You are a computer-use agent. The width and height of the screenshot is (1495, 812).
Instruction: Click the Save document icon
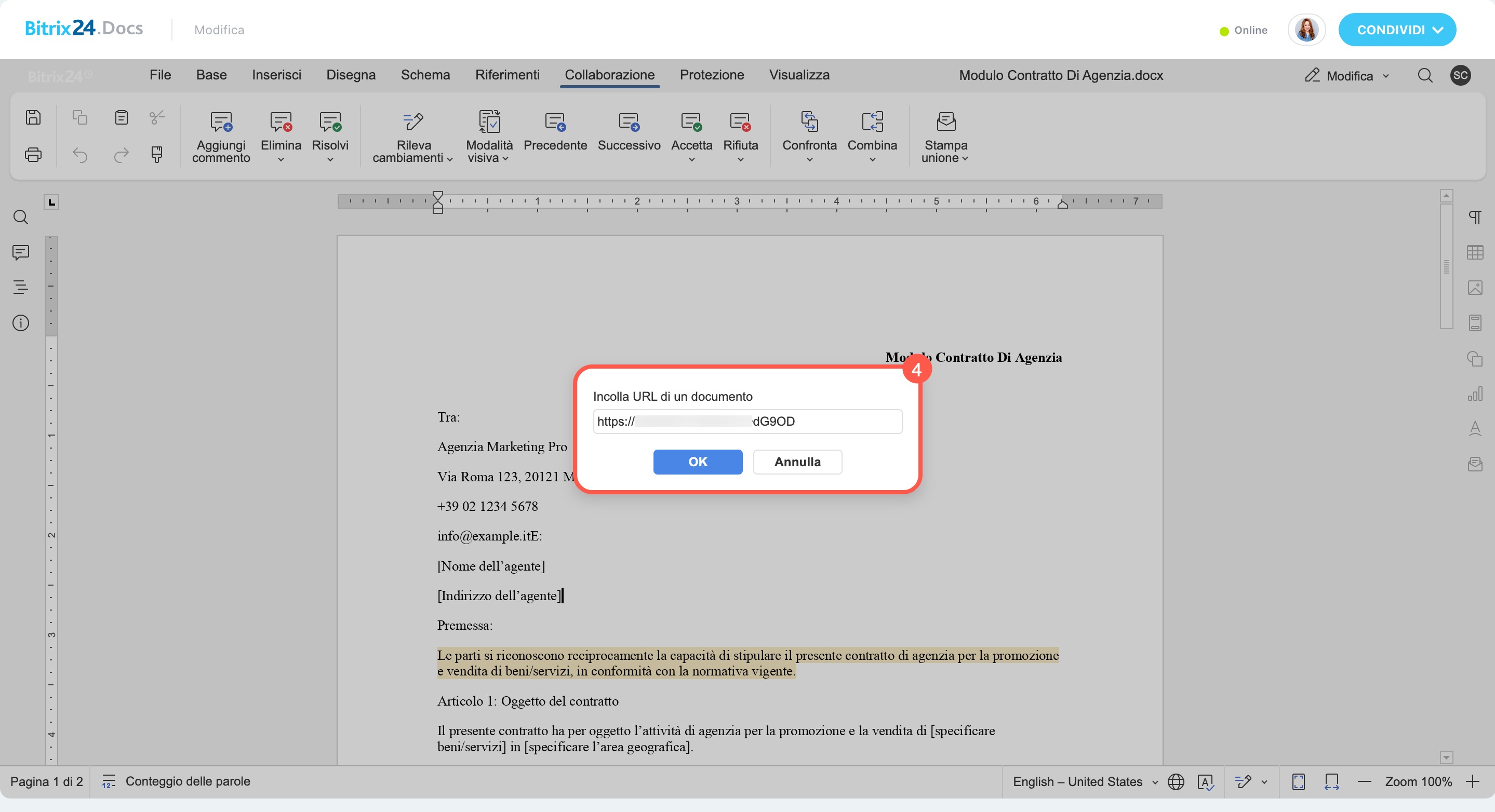[x=33, y=118]
